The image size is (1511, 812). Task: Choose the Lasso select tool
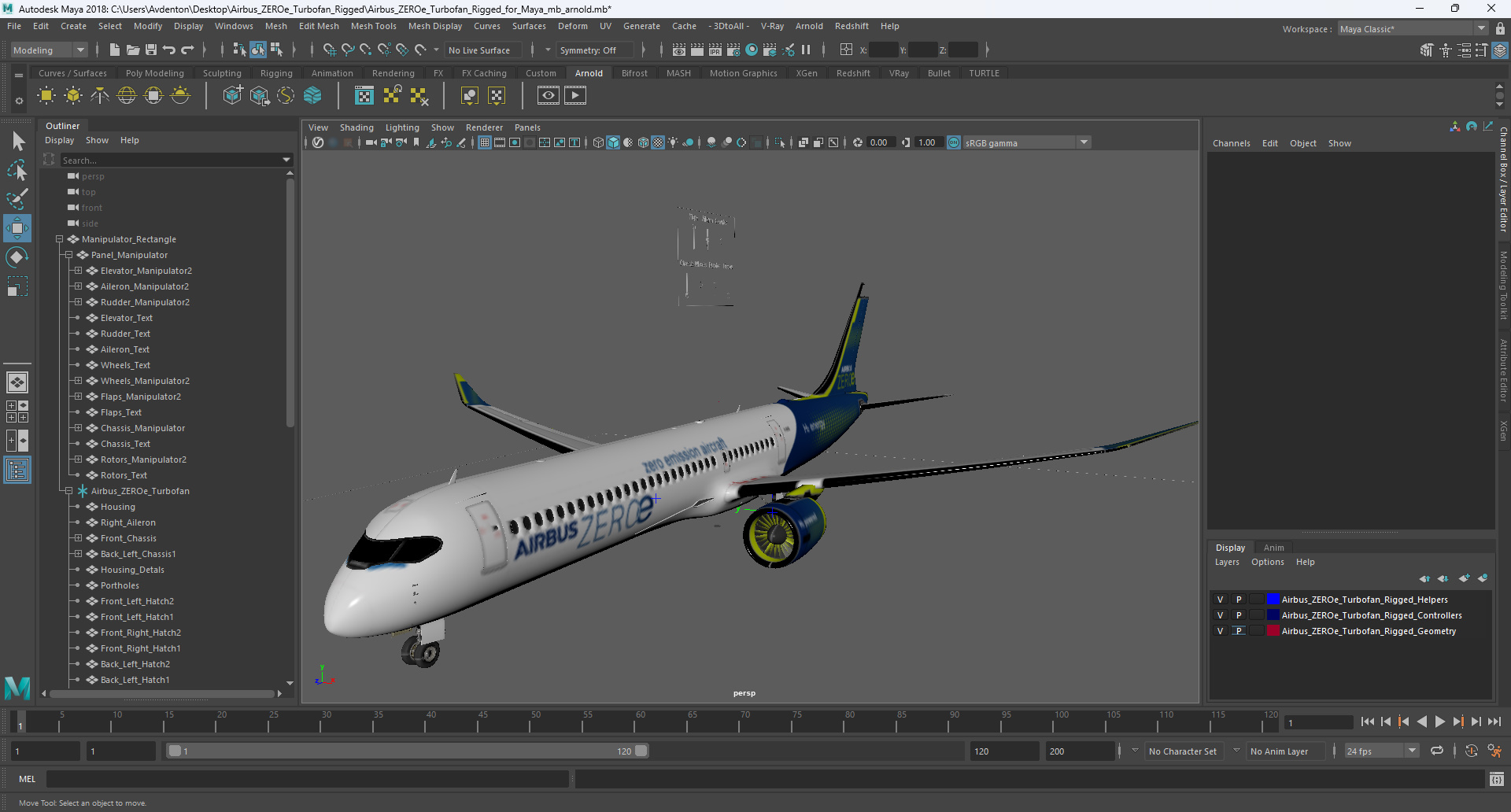coord(17,170)
